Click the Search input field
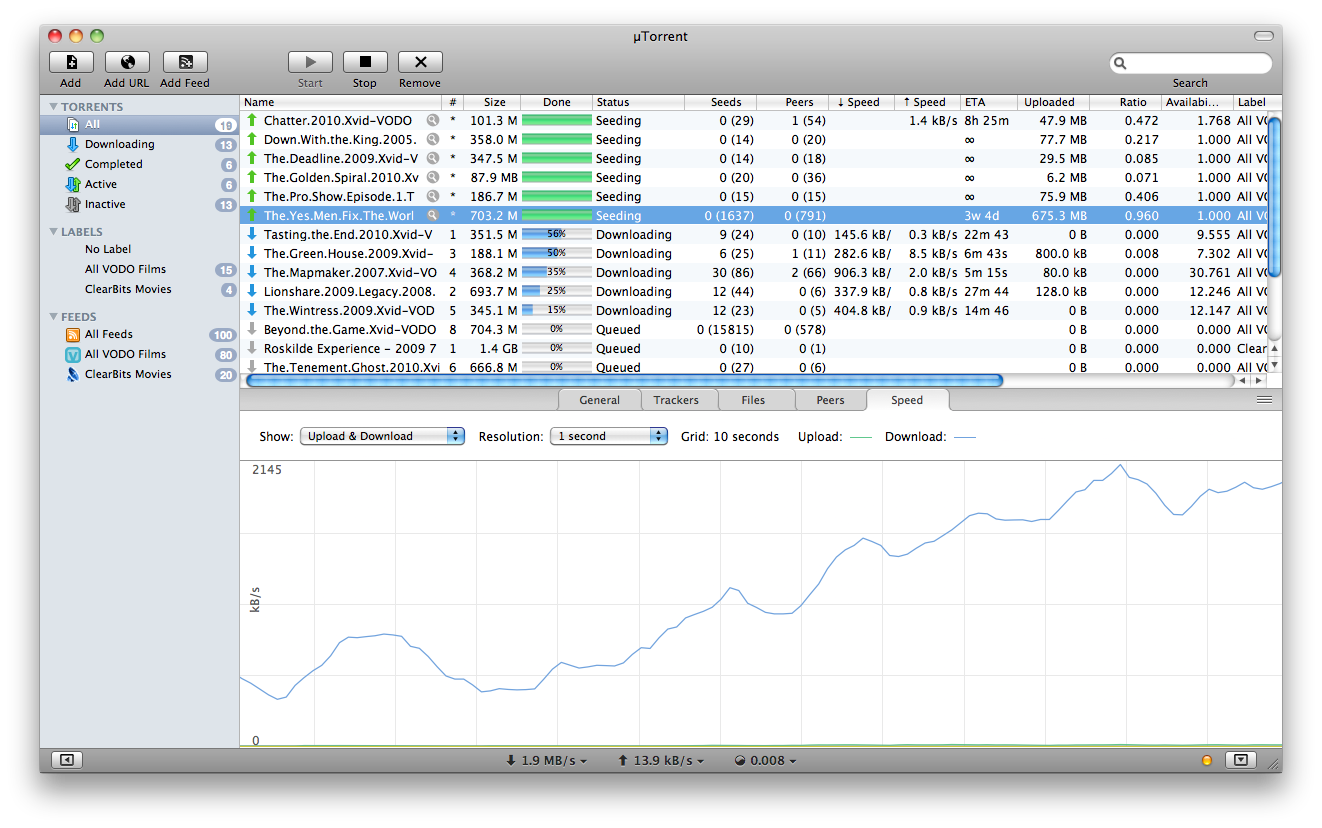Image resolution: width=1322 pixels, height=828 pixels. tap(1190, 63)
